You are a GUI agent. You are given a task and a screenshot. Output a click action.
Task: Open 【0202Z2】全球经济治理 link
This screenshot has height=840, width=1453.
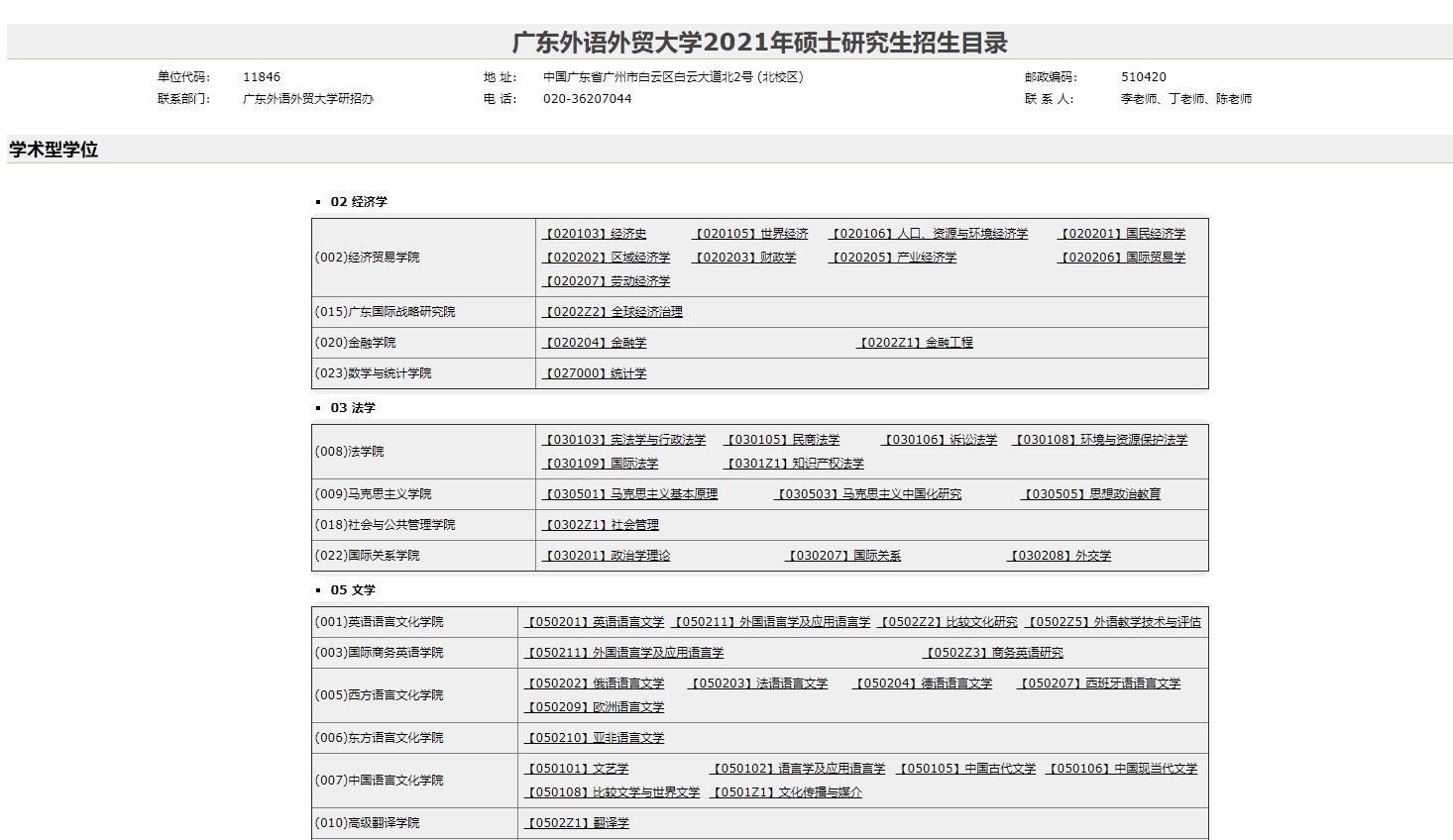pos(612,312)
